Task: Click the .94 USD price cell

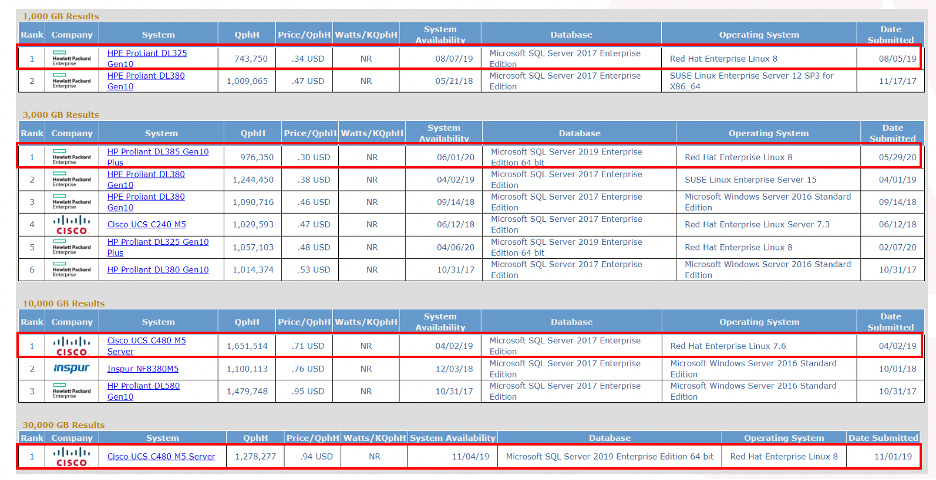Action: (x=314, y=457)
